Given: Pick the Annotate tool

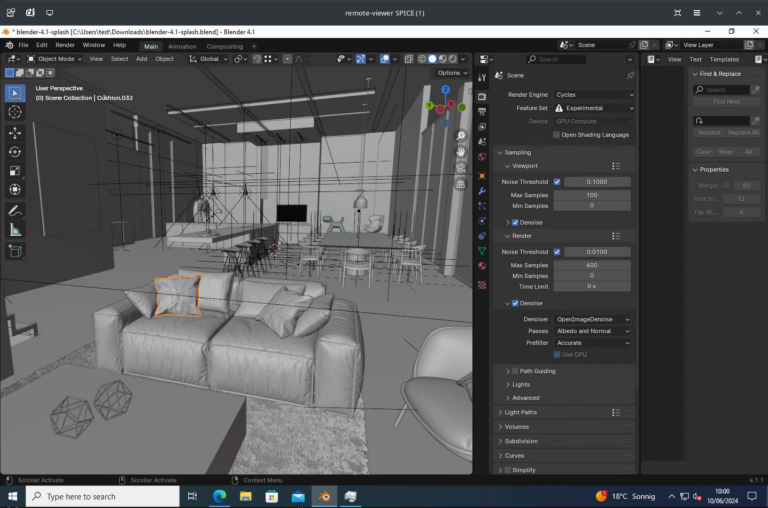Looking at the screenshot, I should click(x=15, y=211).
